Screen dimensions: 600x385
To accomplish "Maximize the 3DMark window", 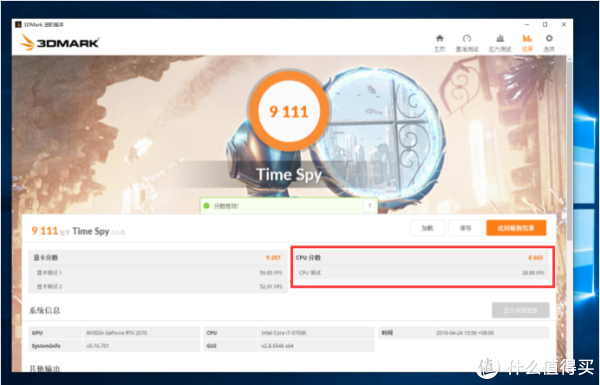I will 545,24.
